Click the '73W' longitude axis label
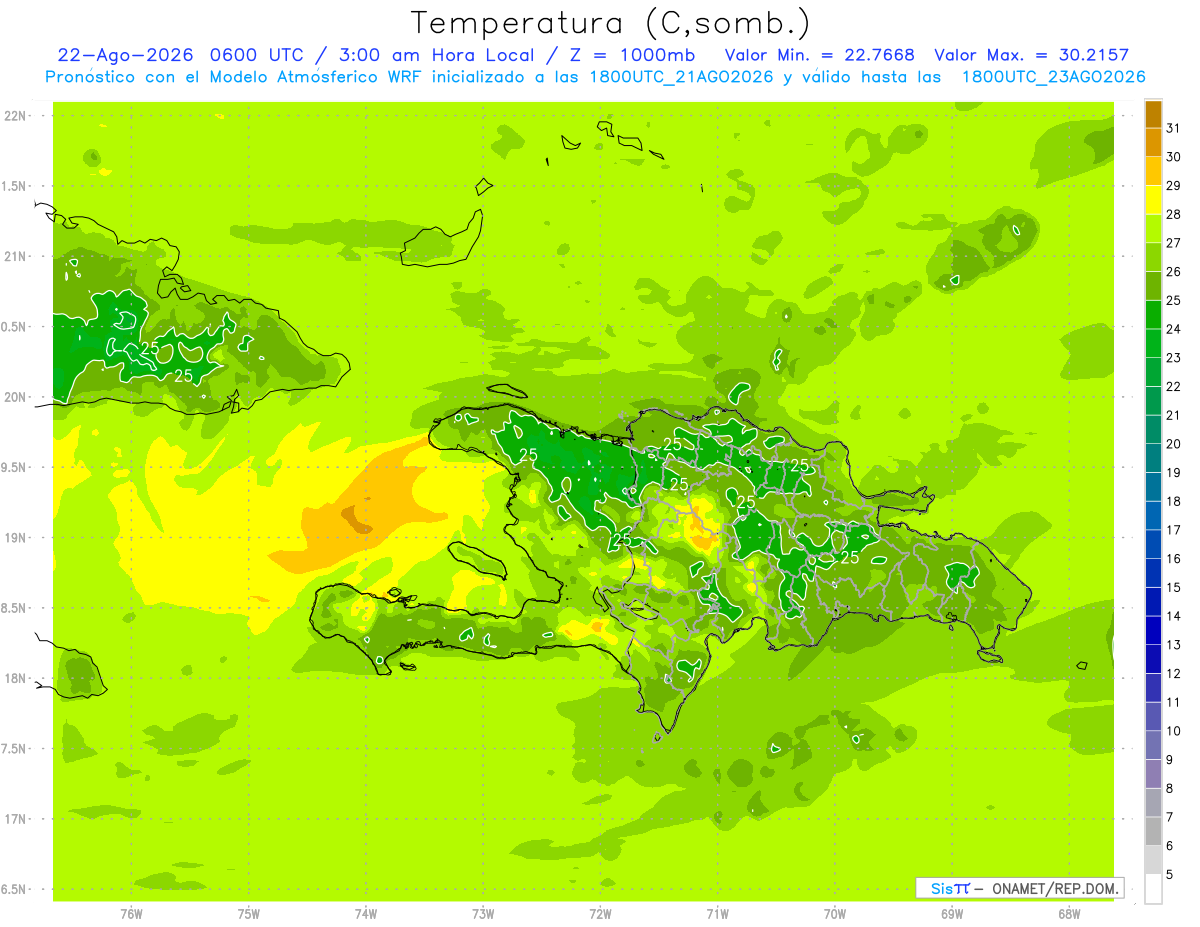1200x927 pixels. (483, 913)
